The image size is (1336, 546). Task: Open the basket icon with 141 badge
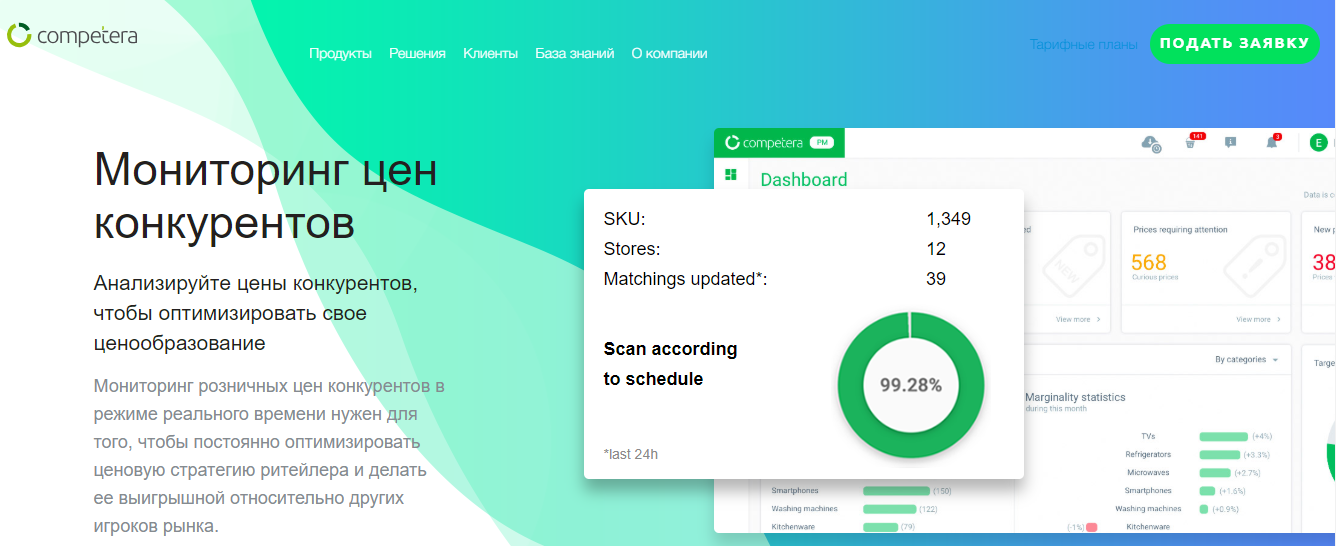pyautogui.click(x=1191, y=142)
